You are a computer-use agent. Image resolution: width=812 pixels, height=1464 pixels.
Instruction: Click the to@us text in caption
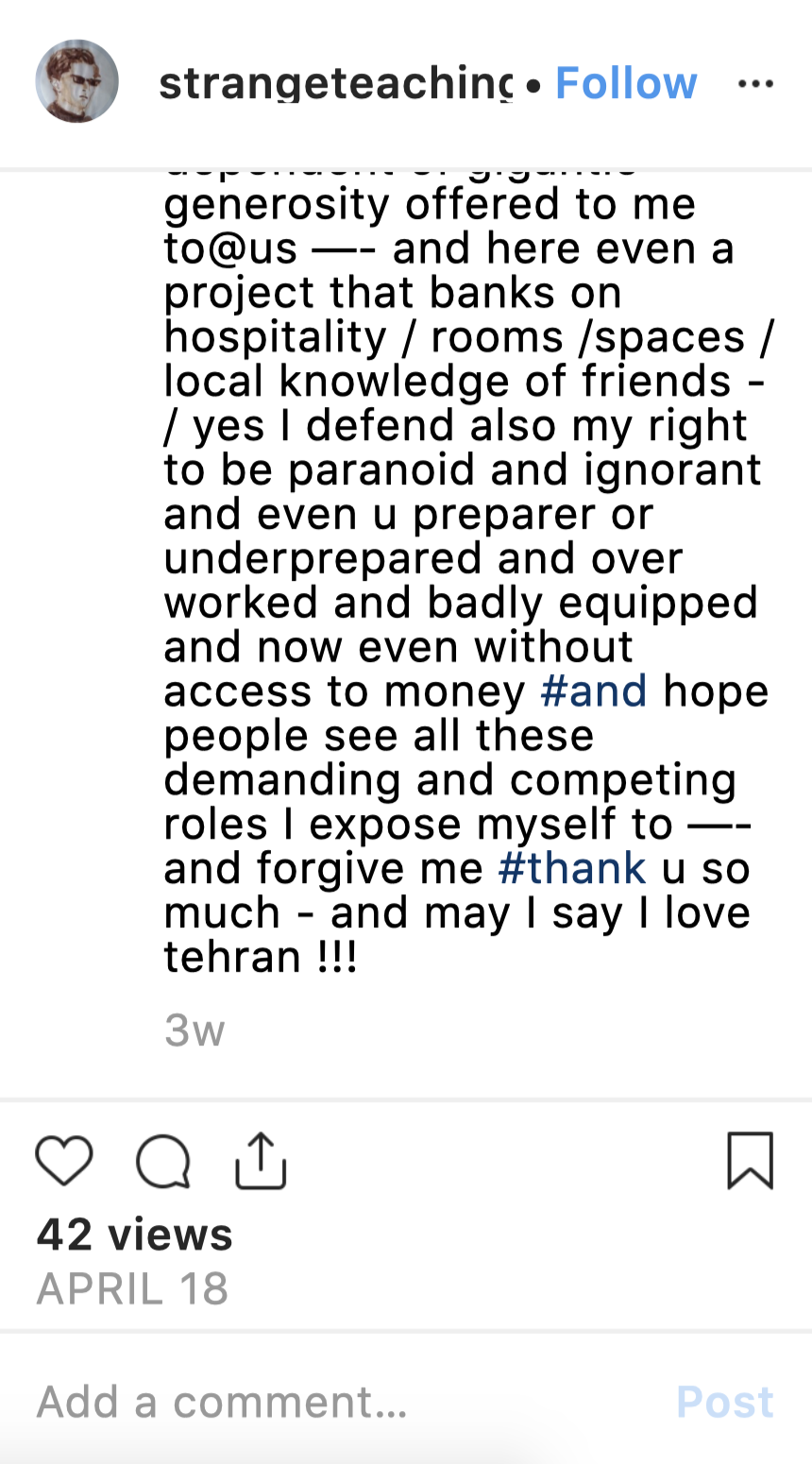(x=230, y=248)
